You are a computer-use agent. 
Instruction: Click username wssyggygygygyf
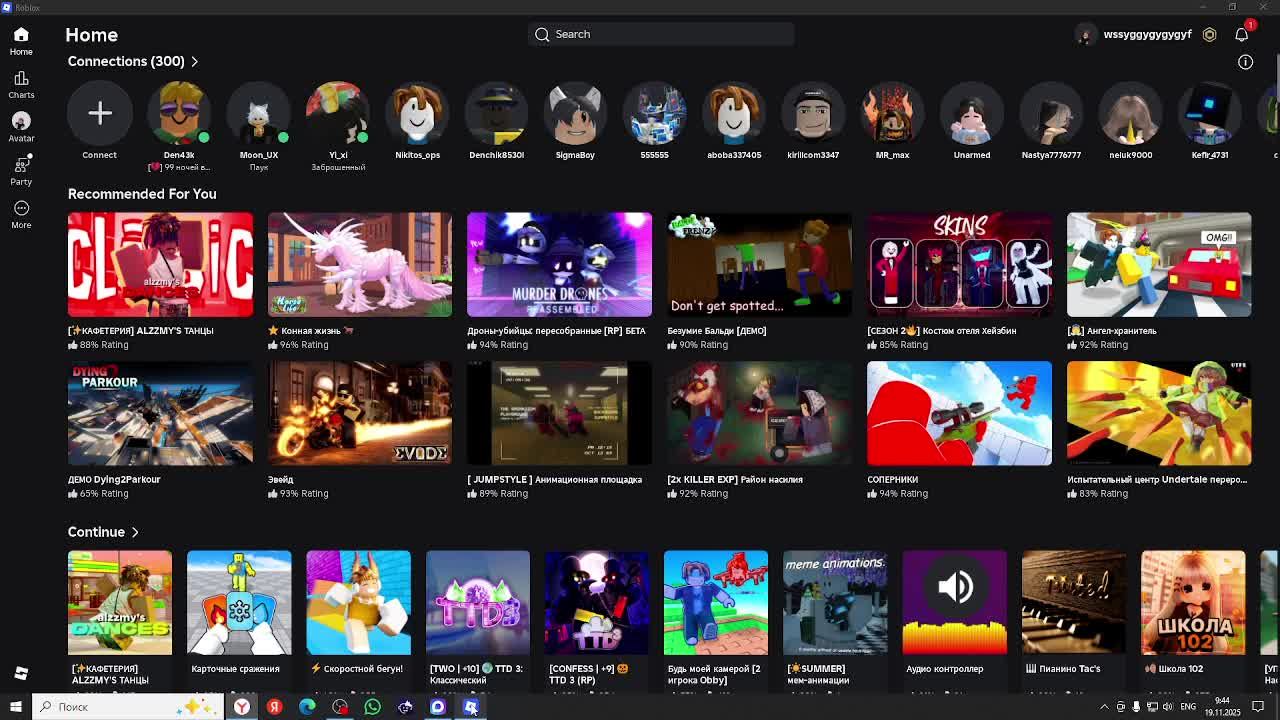[x=1147, y=34]
